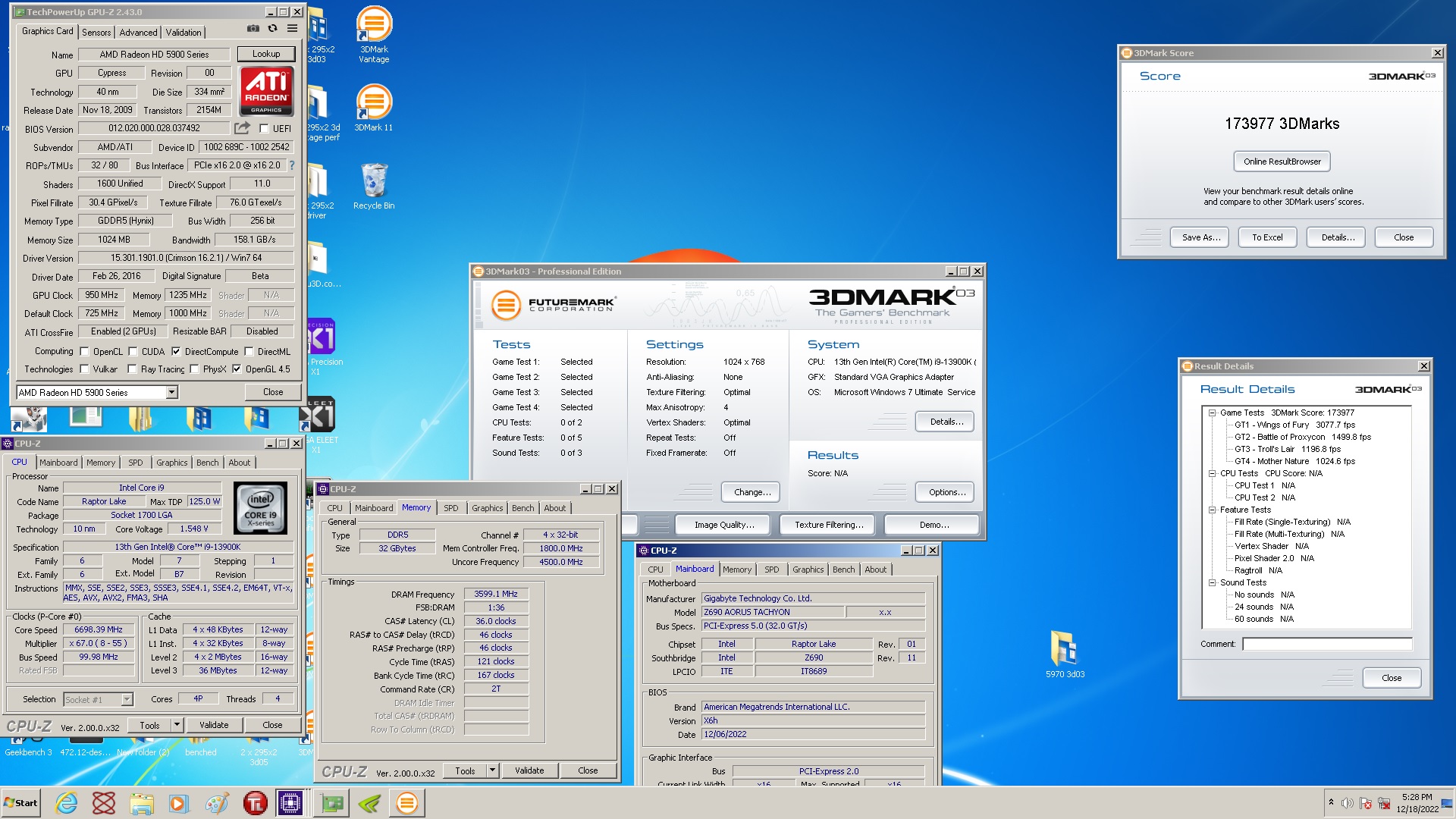Click the Texture Filtering... button
Image resolution: width=1456 pixels, height=819 pixels.
pos(829,525)
